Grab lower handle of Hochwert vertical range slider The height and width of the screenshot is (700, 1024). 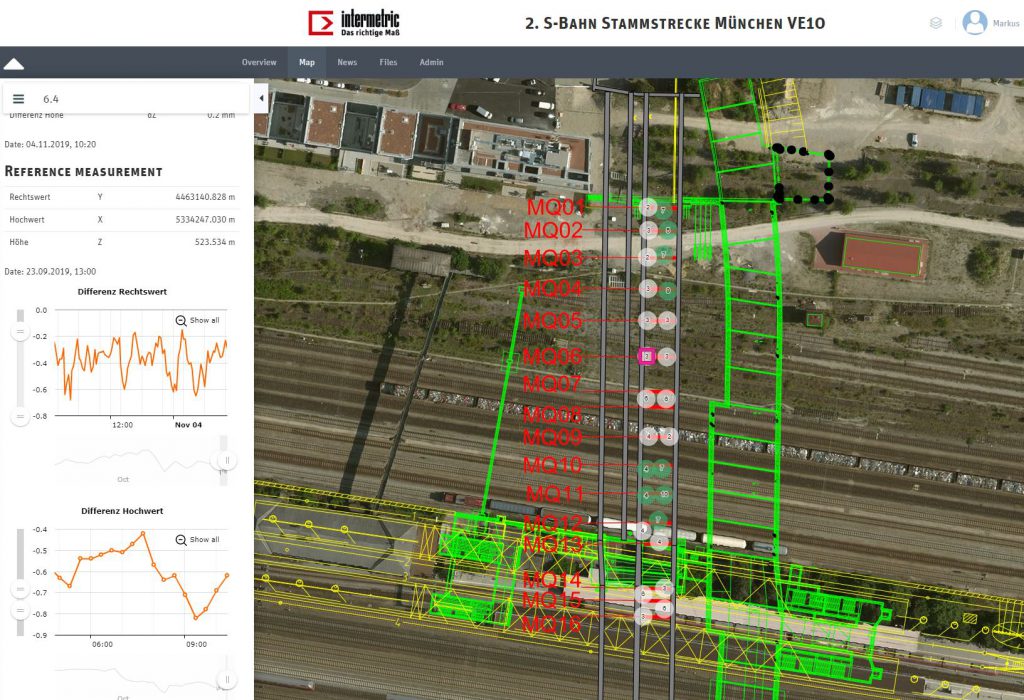[x=20, y=611]
